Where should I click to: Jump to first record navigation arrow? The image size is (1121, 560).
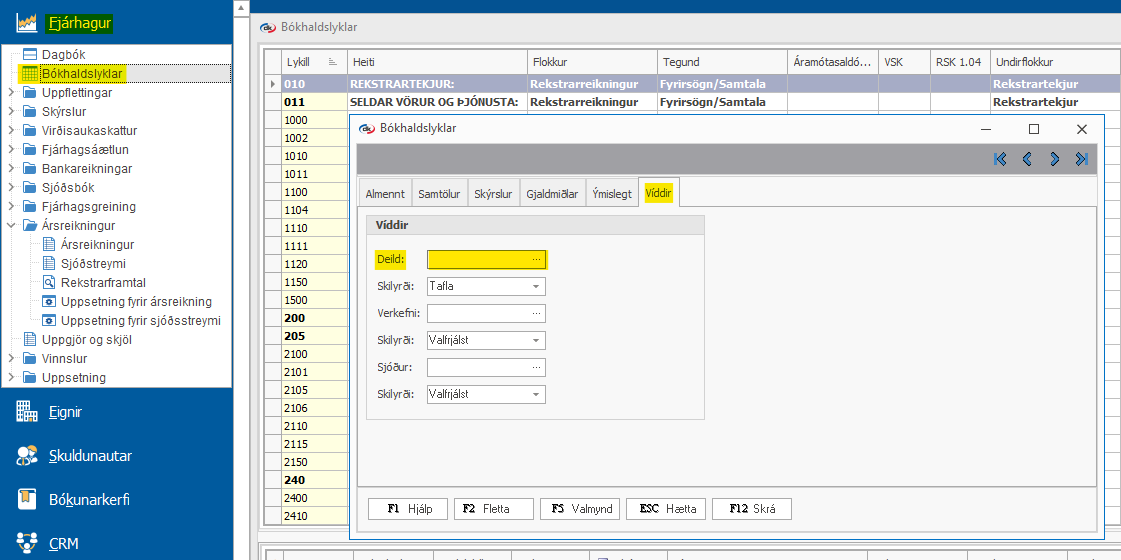pos(1000,159)
